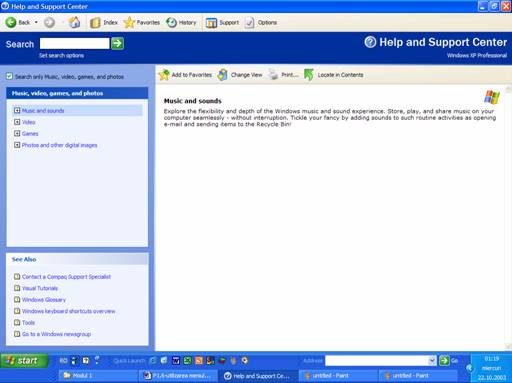This screenshot has height=383, width=512.
Task: Click Add to Favorites button
Action: 185,75
